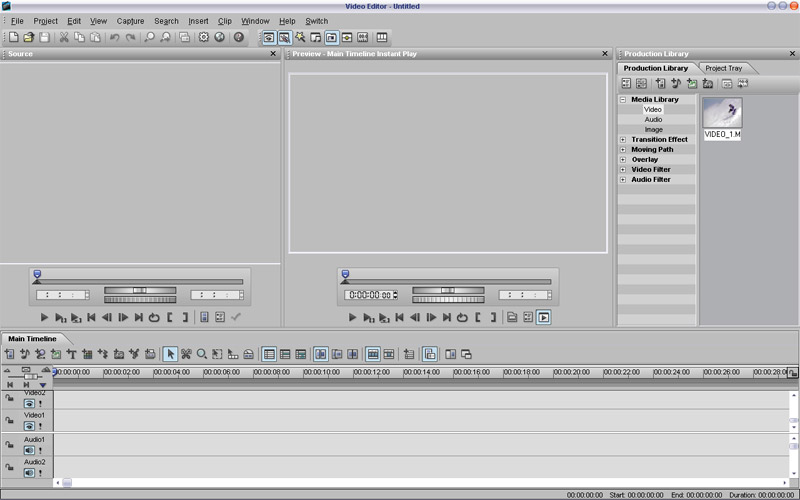Play the Source window clip

44,317
